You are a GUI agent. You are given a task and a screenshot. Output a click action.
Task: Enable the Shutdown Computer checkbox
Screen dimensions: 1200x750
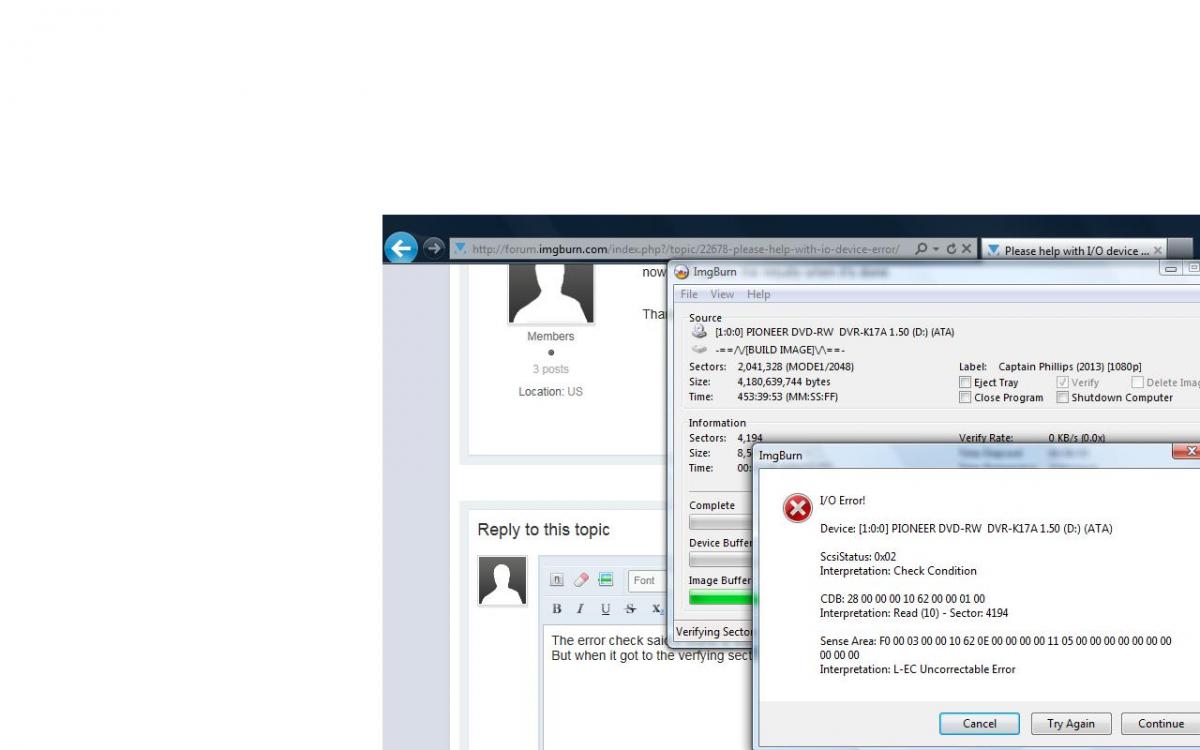1063,397
